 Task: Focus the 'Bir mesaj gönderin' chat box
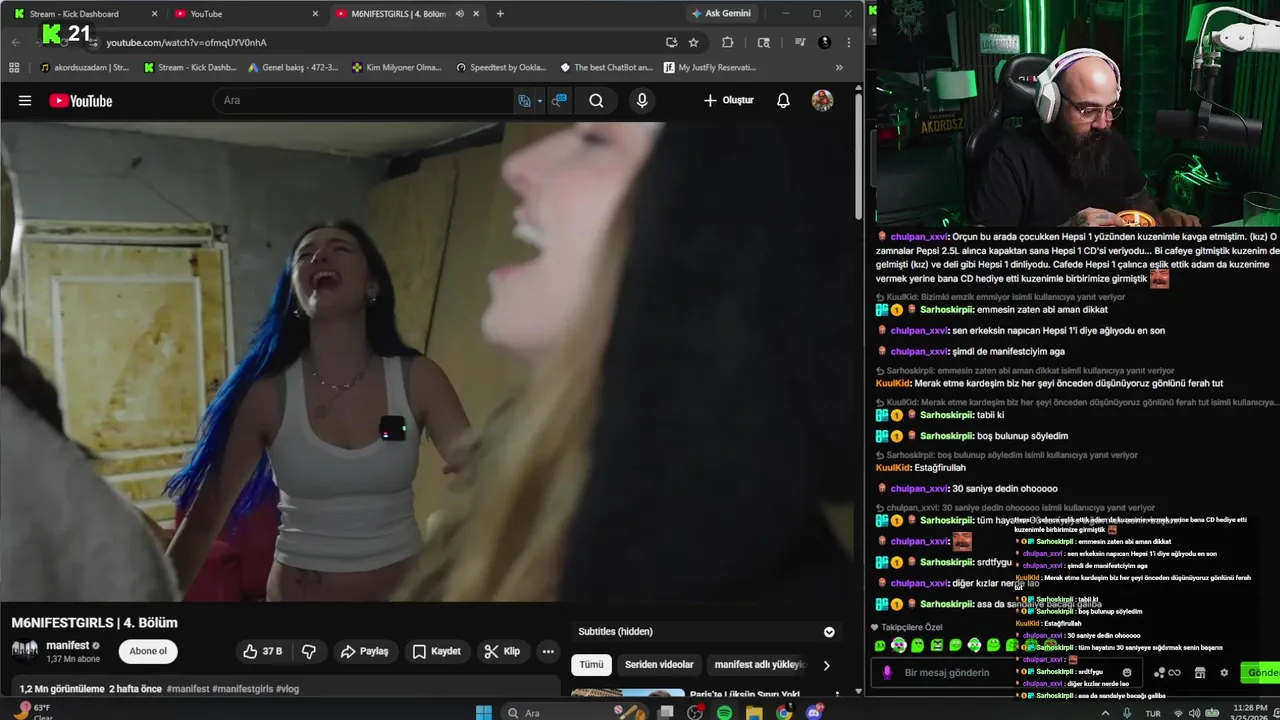coord(1005,672)
